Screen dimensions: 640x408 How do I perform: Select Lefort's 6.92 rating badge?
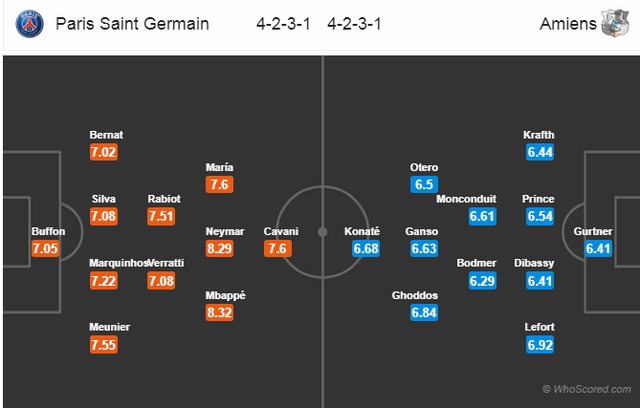tap(540, 345)
